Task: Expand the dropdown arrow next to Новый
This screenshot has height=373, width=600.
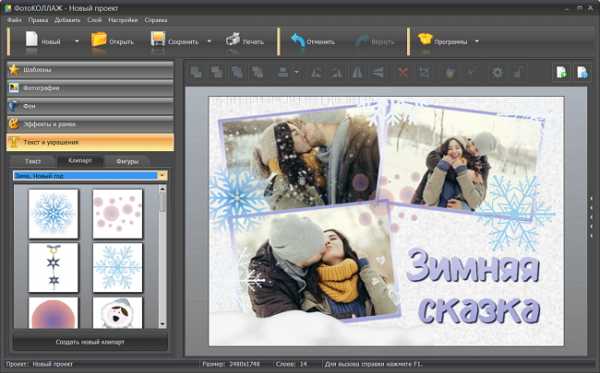Action: click(77, 41)
